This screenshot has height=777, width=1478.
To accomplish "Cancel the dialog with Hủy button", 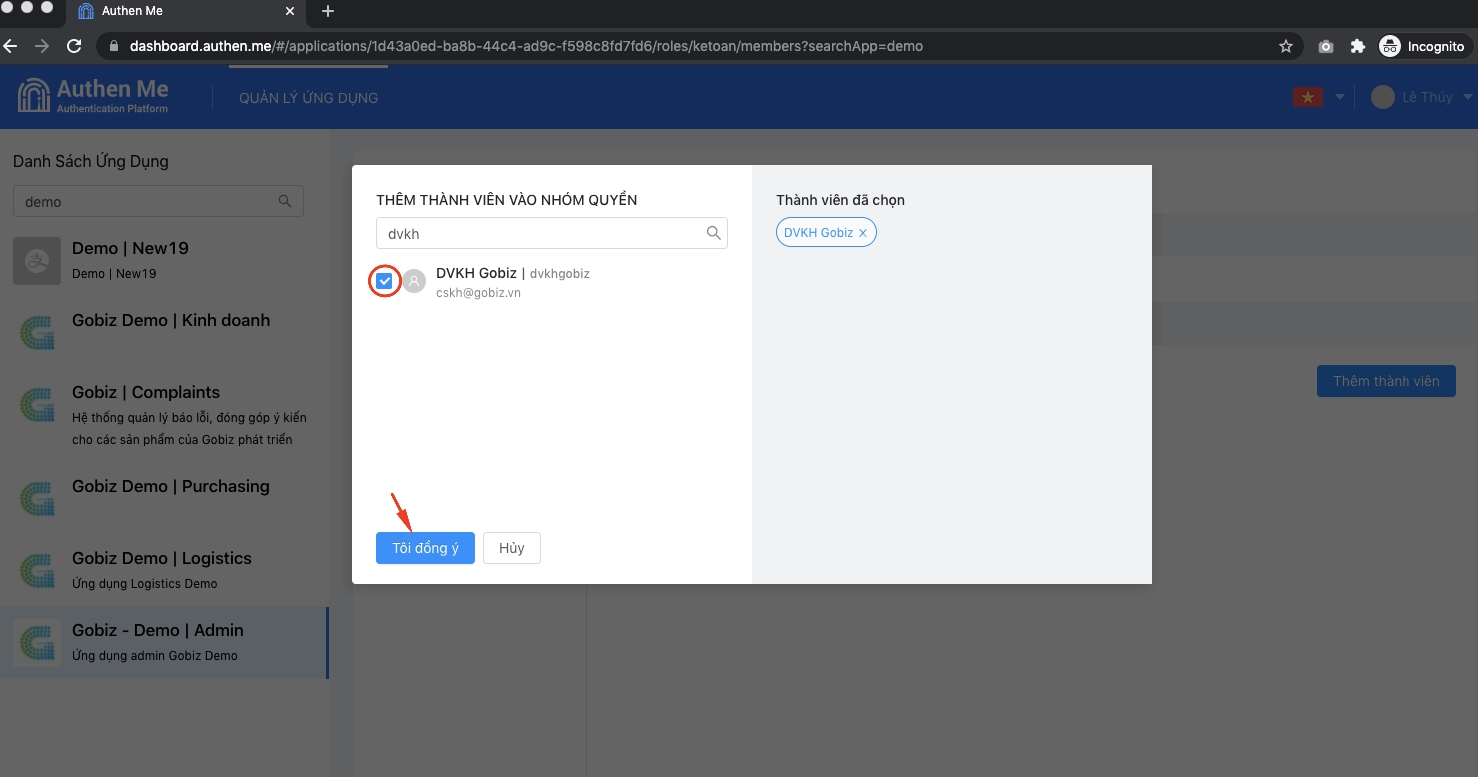I will pos(511,548).
